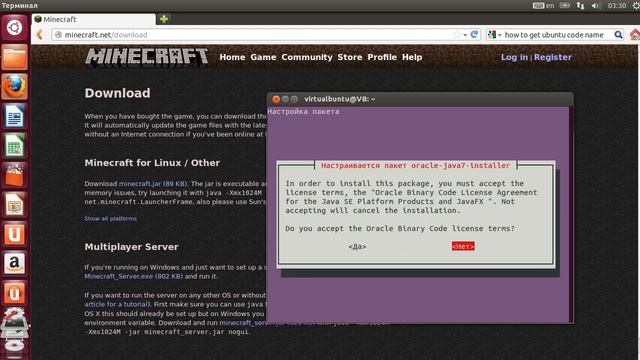The image size is (640, 360).
Task: Open network indicator in top panel
Action: click(x=580, y=6)
